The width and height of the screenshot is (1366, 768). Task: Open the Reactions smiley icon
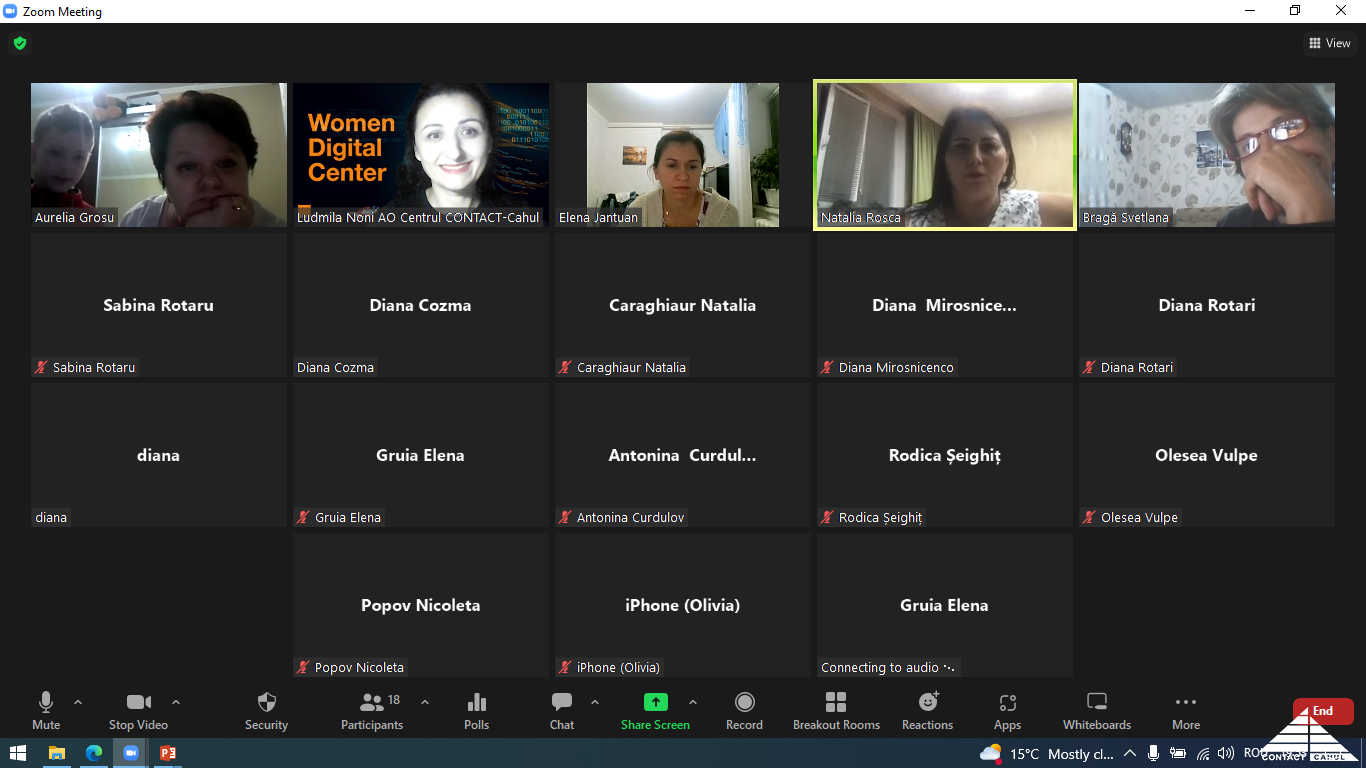[x=928, y=703]
